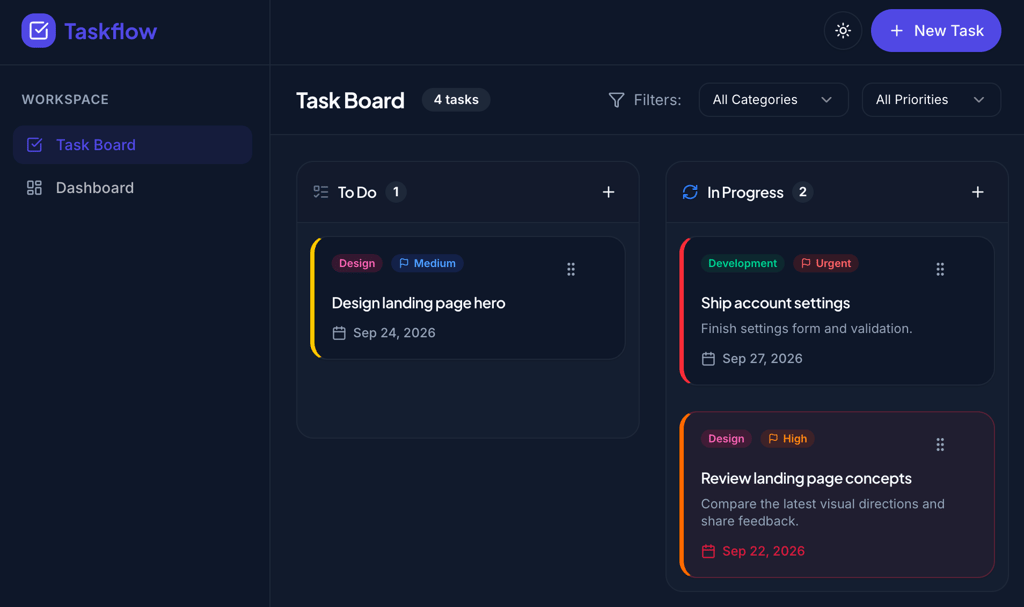
Task: Click the In Progress refresh icon
Action: (690, 192)
